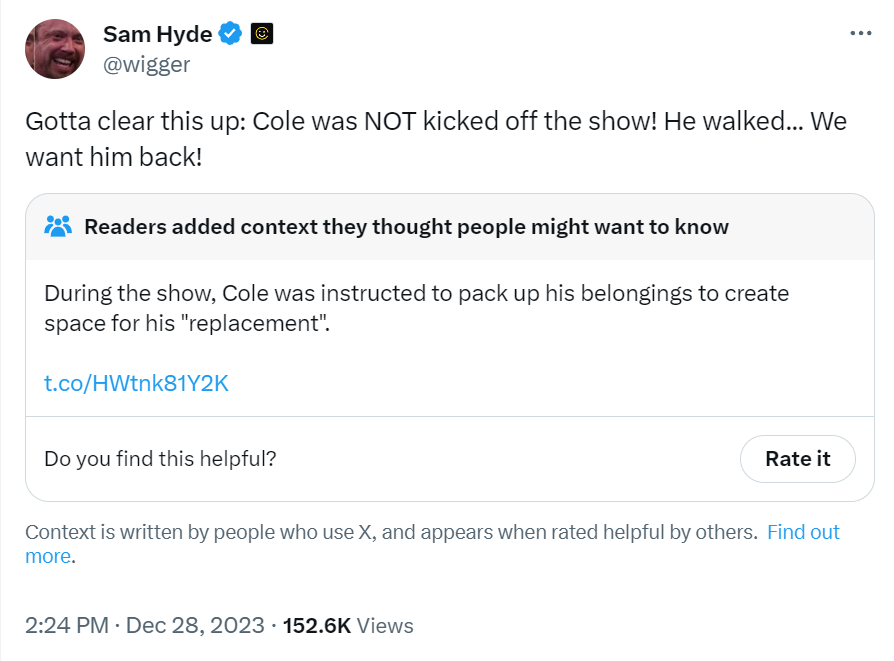Click the 'Readers added context' header text

pyautogui.click(x=407, y=227)
